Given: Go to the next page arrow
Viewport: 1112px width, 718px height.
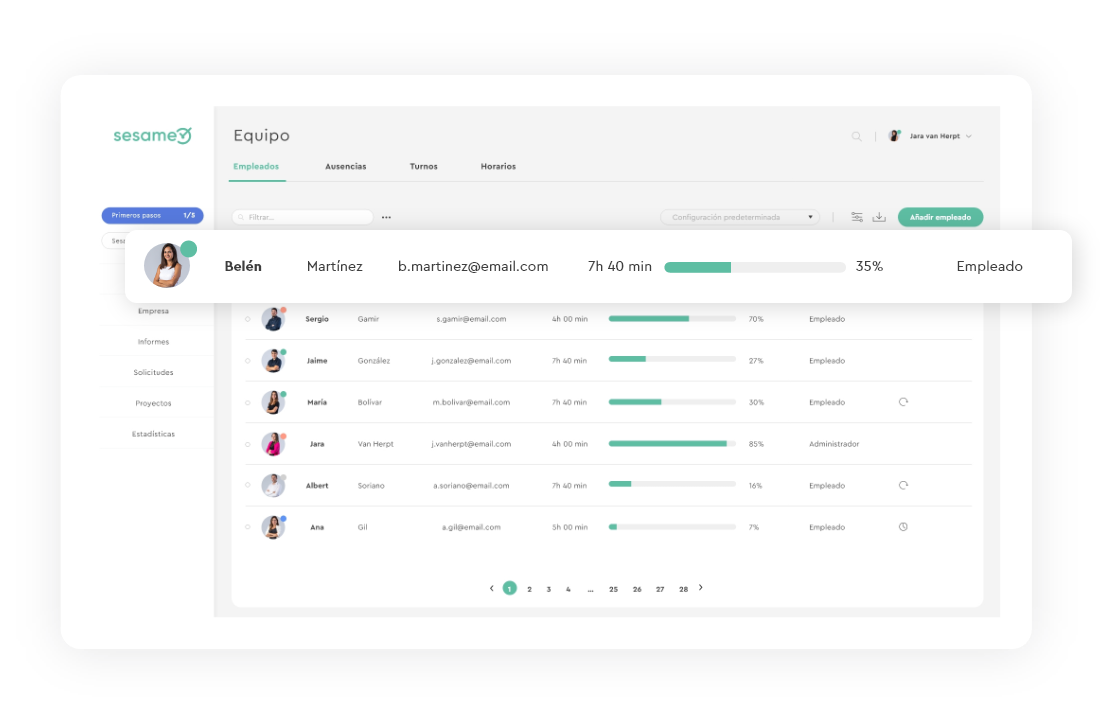Looking at the screenshot, I should coord(701,587).
